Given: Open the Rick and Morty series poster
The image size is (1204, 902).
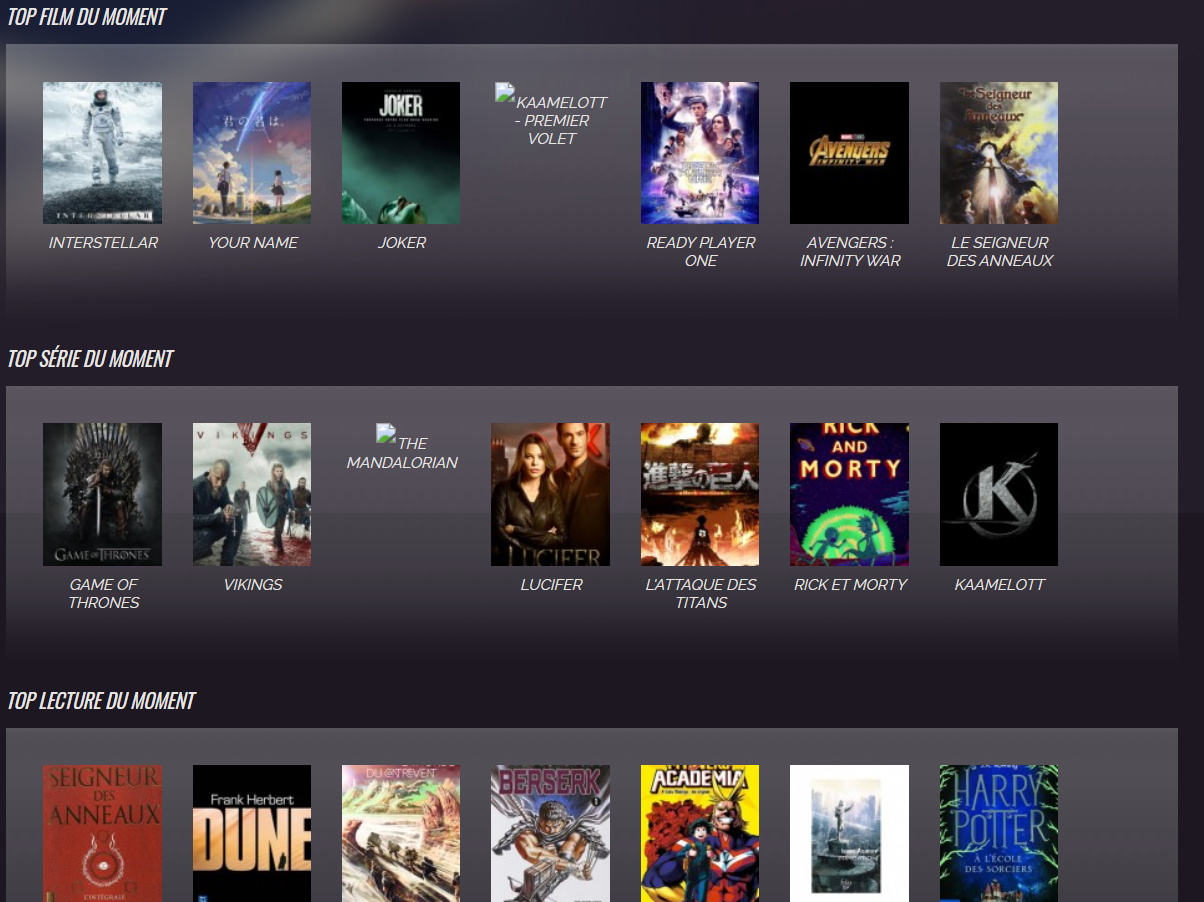Looking at the screenshot, I should point(849,494).
